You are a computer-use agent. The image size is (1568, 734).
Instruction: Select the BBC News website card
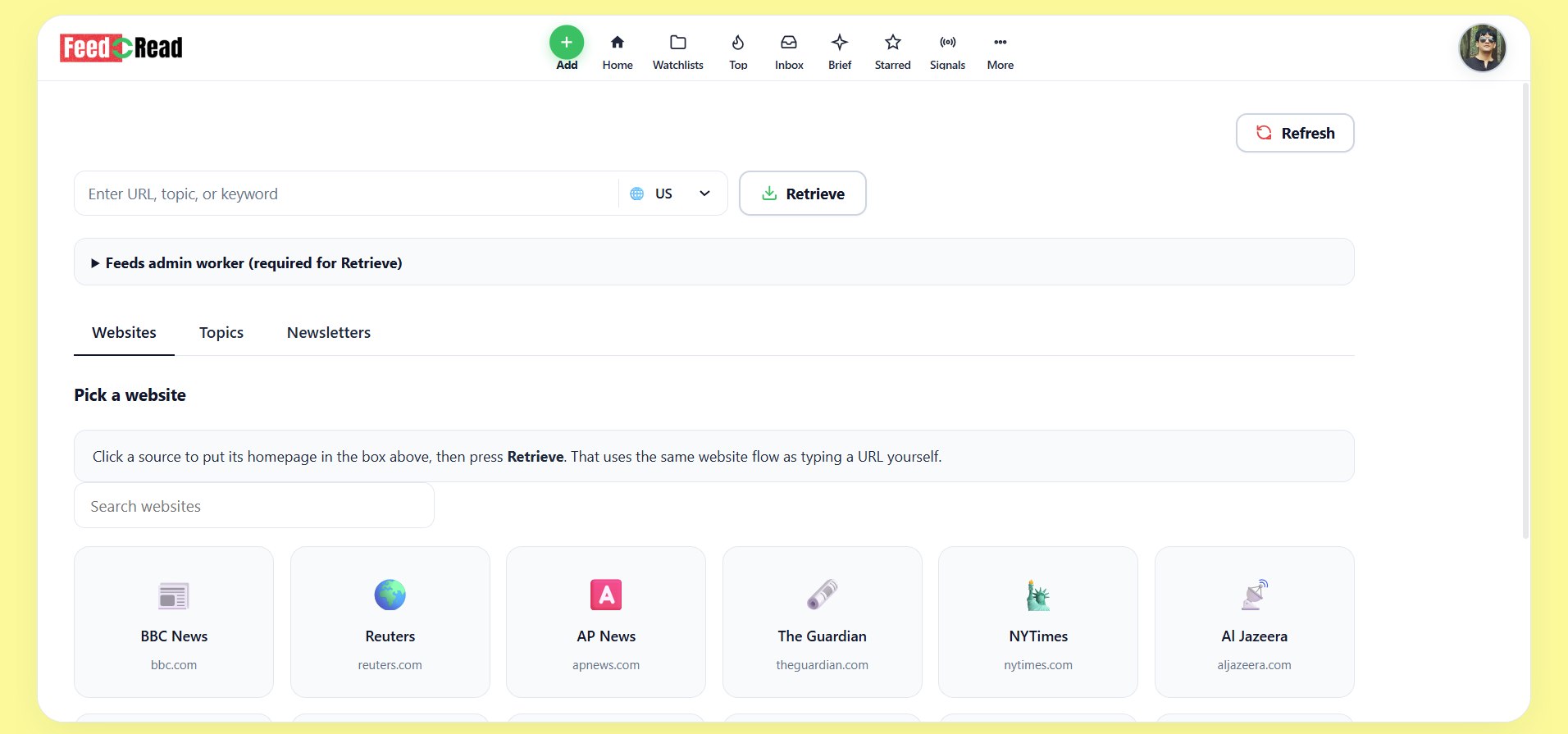[x=174, y=622]
